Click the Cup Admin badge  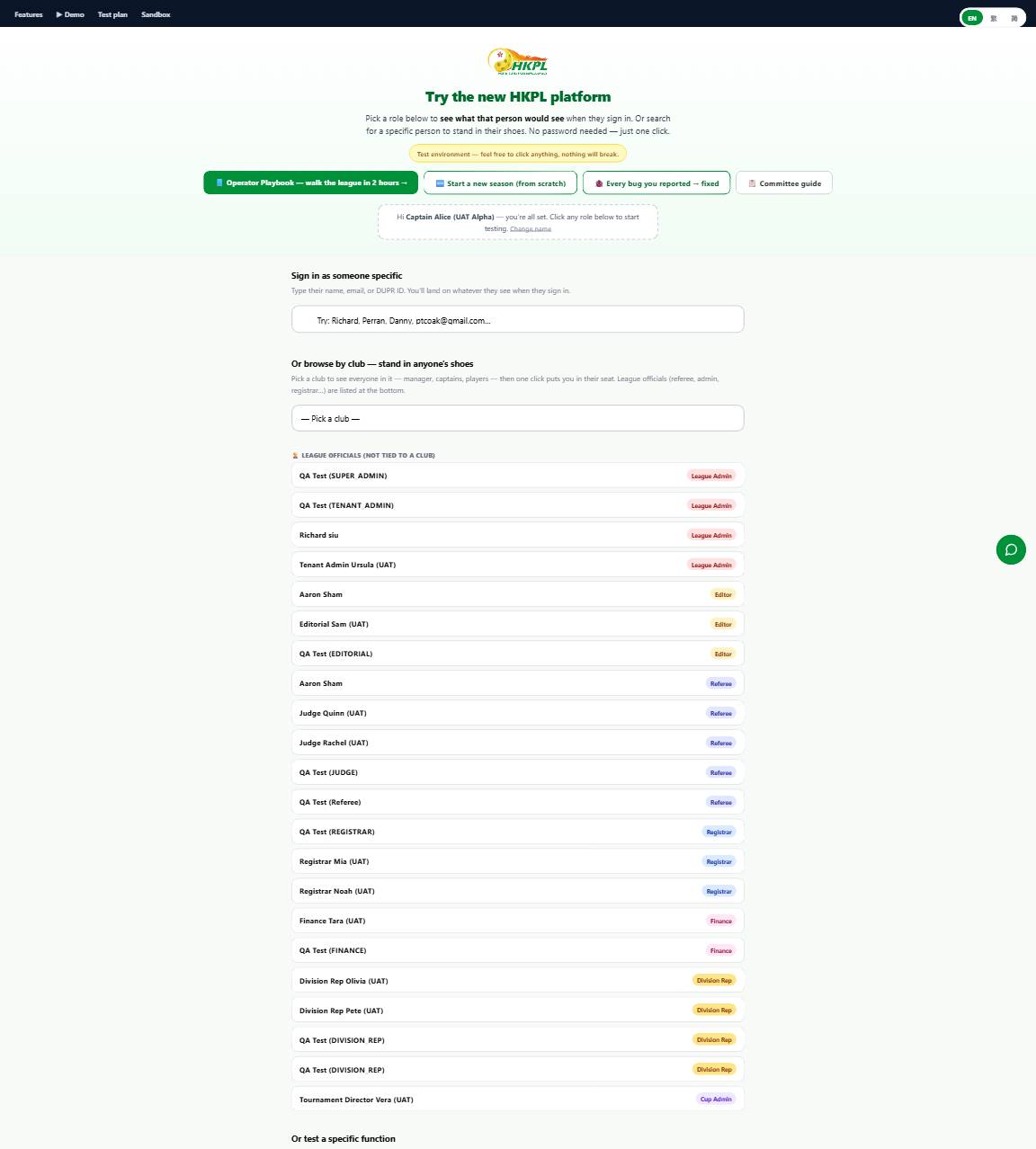pyautogui.click(x=716, y=1099)
